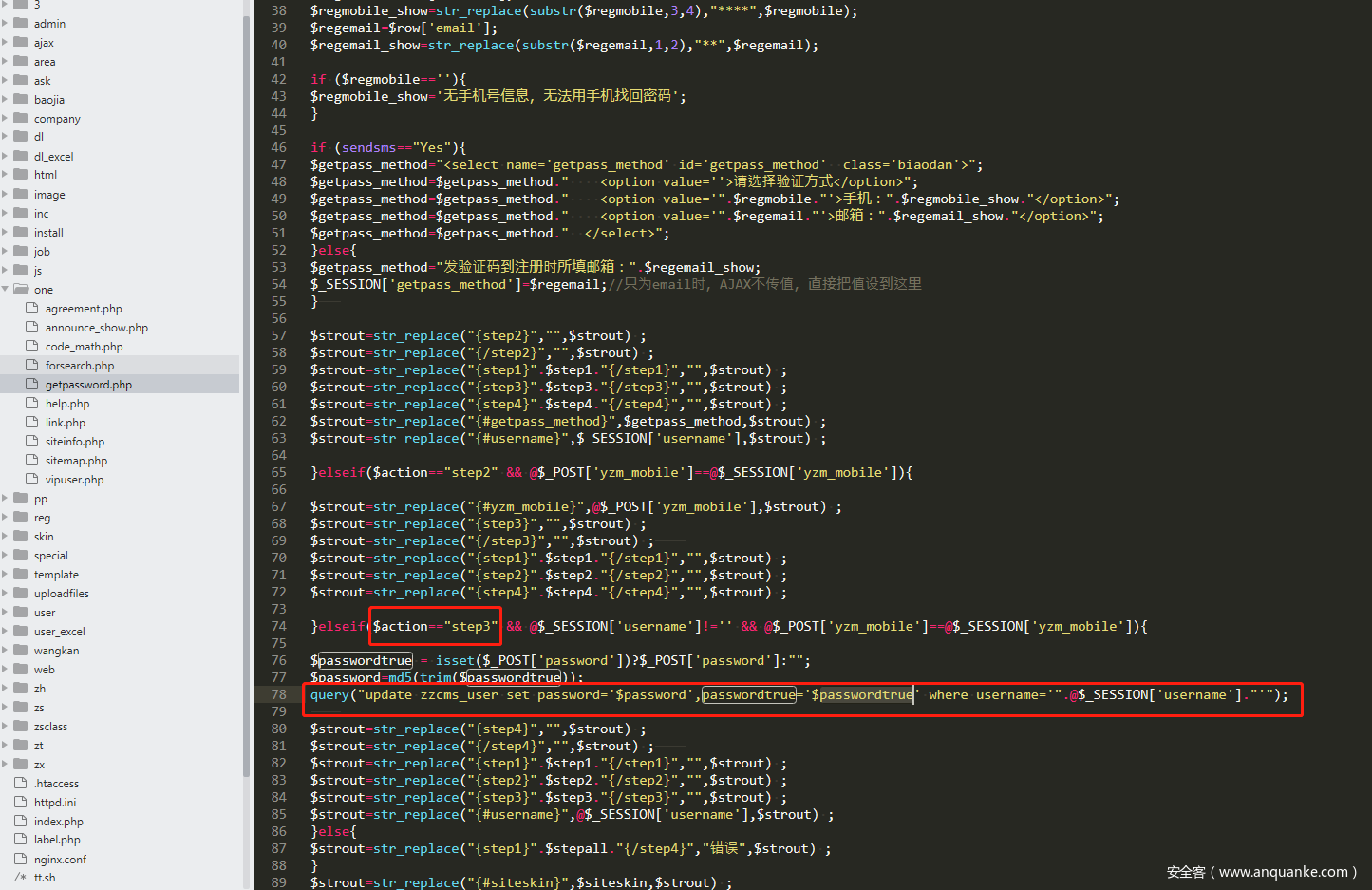This screenshot has width=1372, height=890.
Task: Select label.php in the sidebar
Action: pyautogui.click(x=57, y=841)
